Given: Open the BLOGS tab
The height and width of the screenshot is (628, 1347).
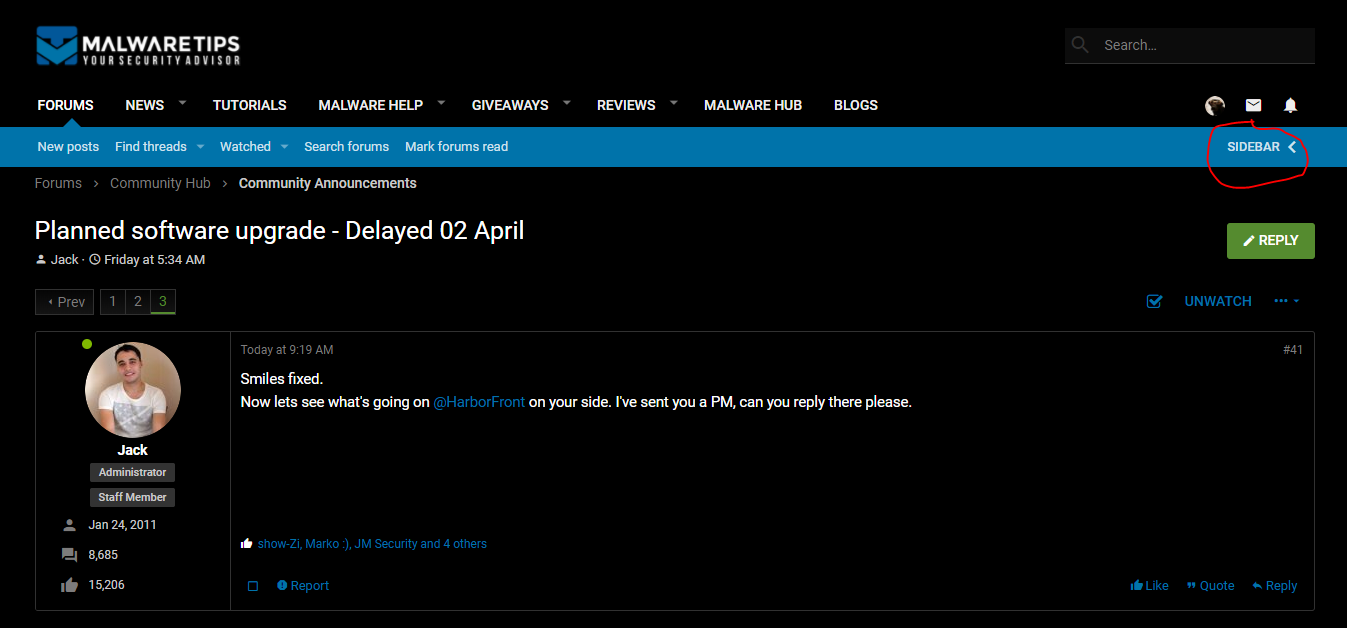Looking at the screenshot, I should pyautogui.click(x=856, y=105).
